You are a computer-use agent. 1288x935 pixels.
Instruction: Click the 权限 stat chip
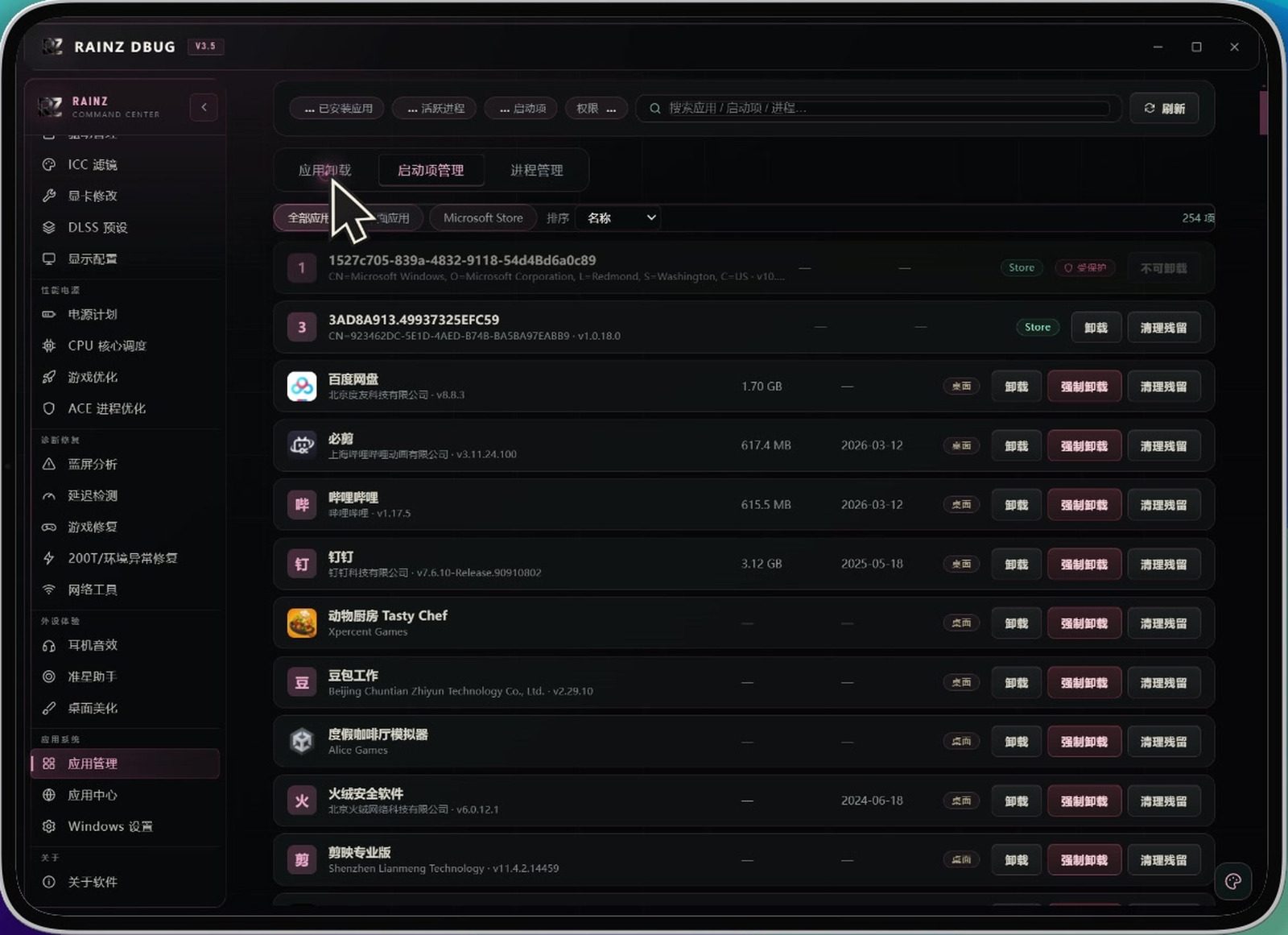(x=596, y=108)
